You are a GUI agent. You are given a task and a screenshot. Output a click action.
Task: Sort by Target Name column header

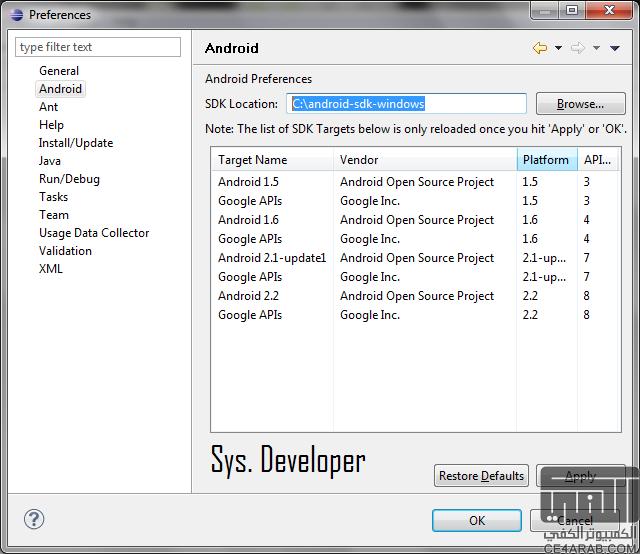point(272,160)
